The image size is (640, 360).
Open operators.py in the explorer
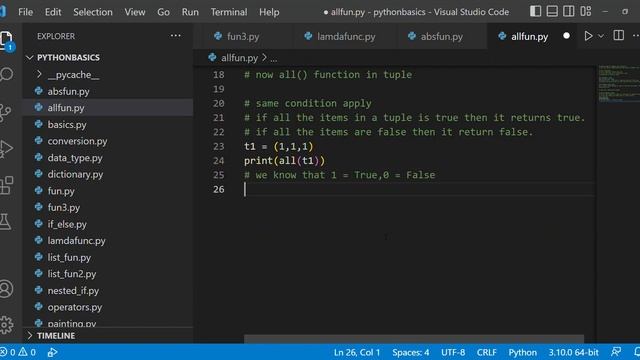(75, 307)
